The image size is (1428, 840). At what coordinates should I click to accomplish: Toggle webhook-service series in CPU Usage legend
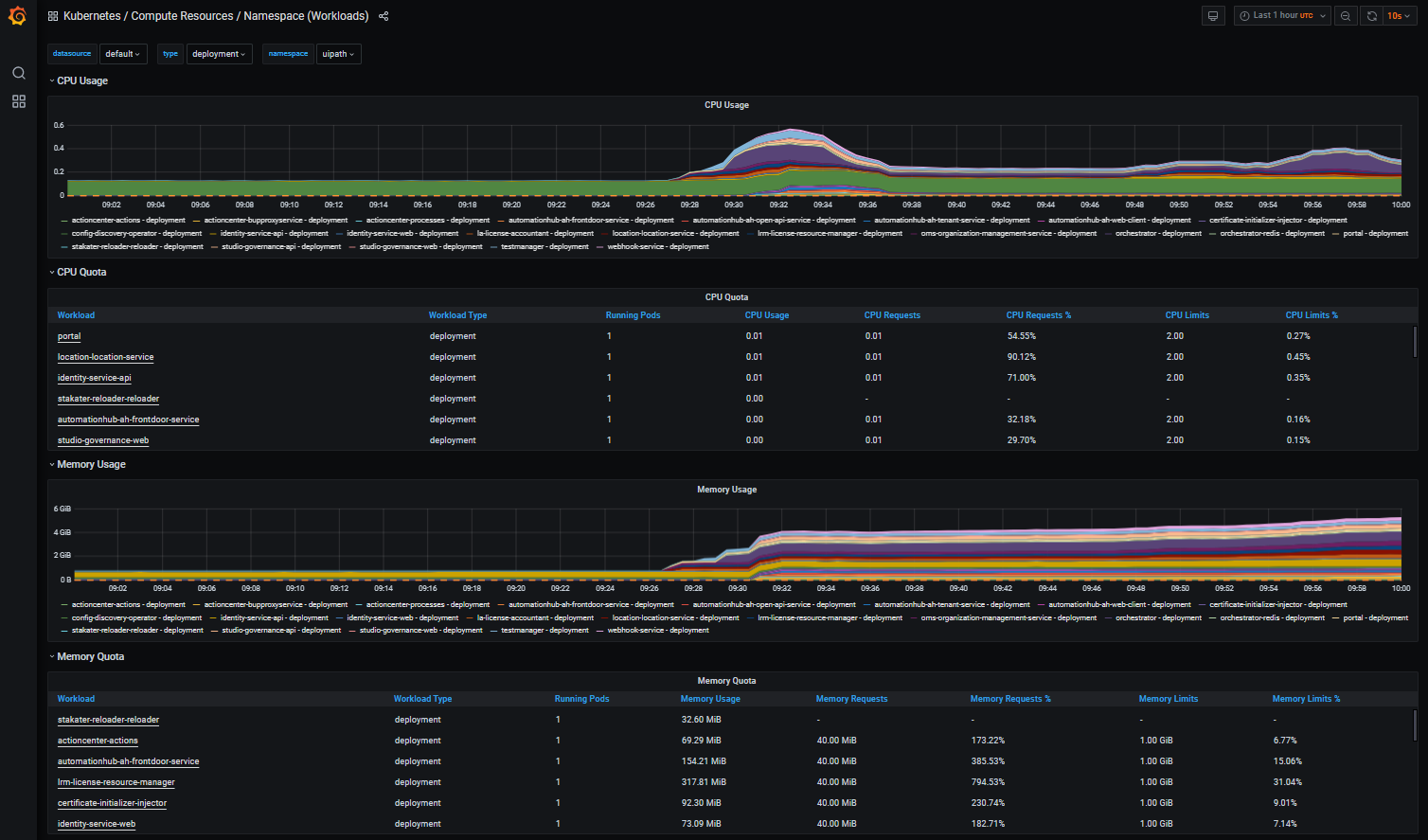click(x=658, y=246)
